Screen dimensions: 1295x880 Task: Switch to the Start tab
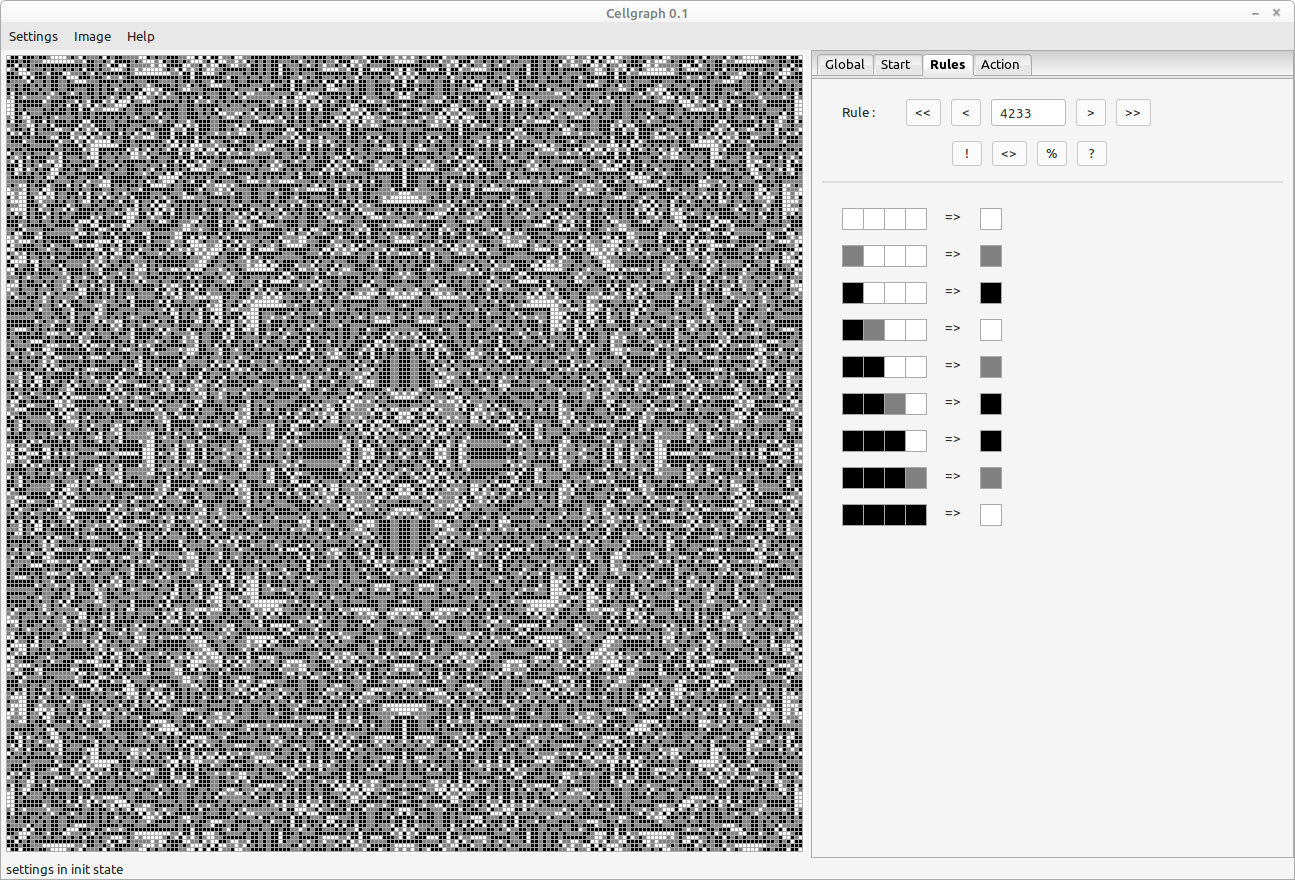click(895, 64)
